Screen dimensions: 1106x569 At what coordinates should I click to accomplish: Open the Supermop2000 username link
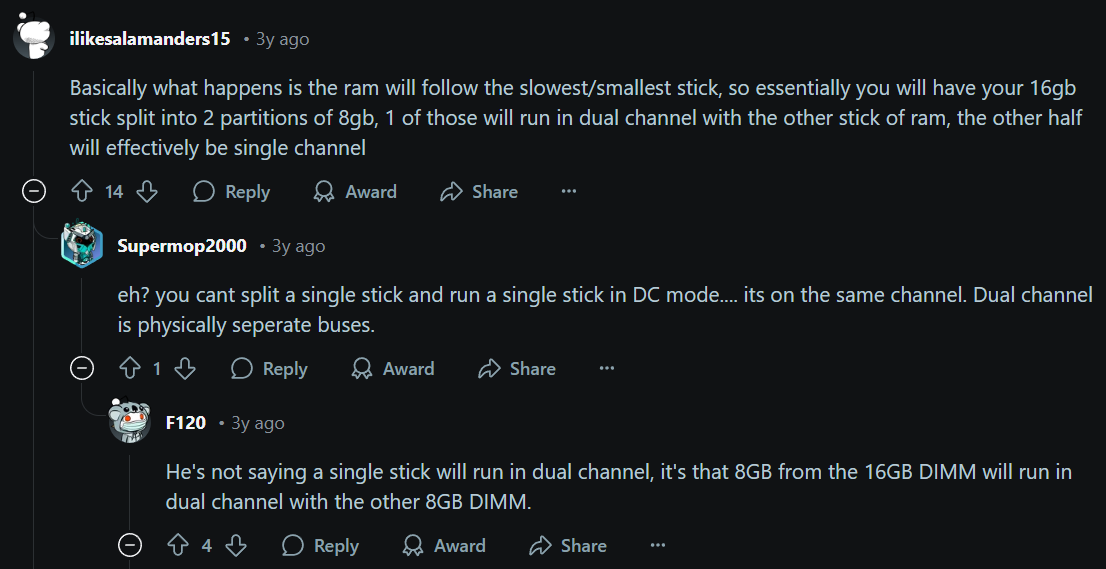pos(181,246)
